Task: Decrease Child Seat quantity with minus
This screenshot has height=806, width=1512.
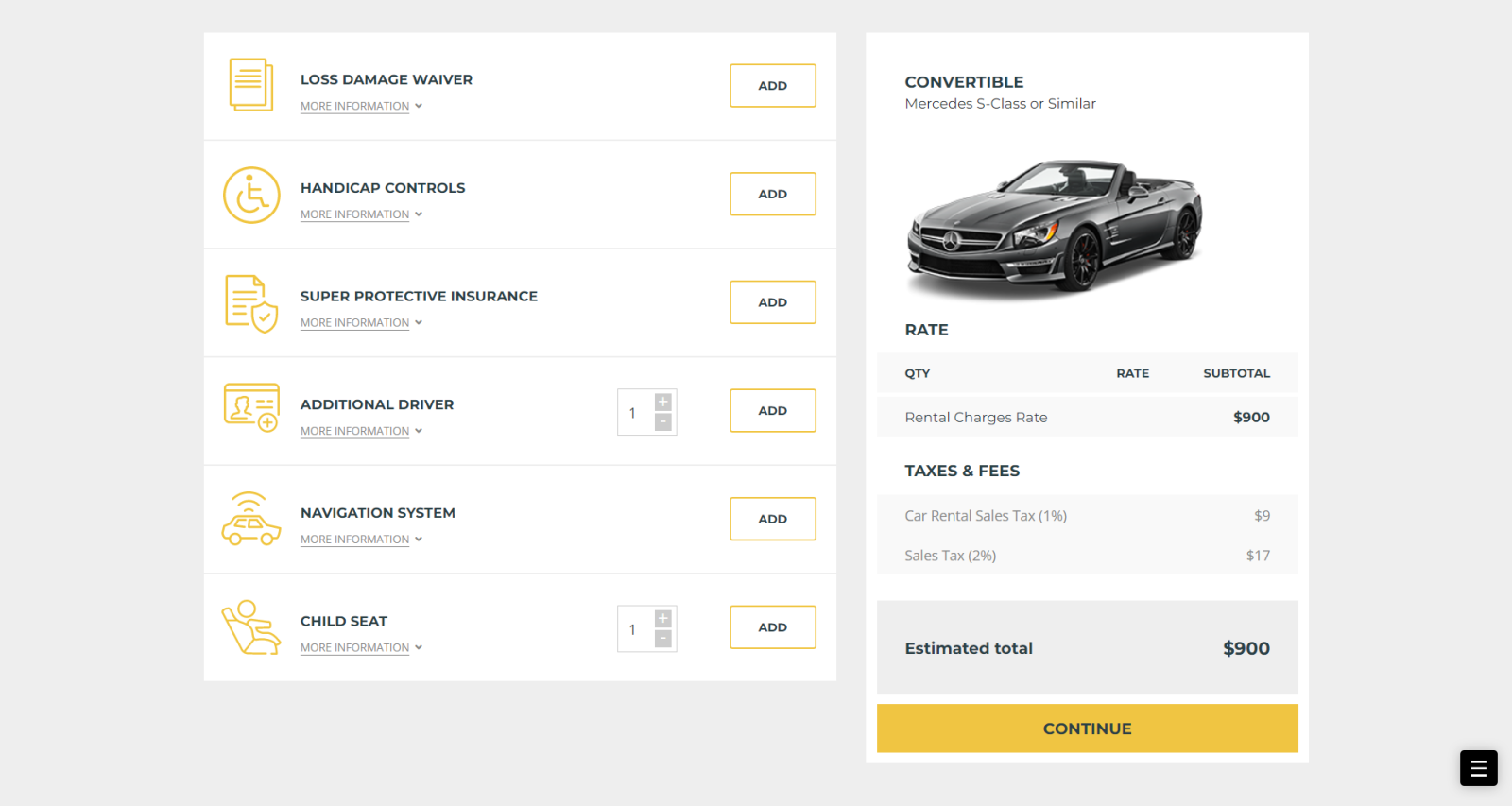Action: [x=663, y=639]
